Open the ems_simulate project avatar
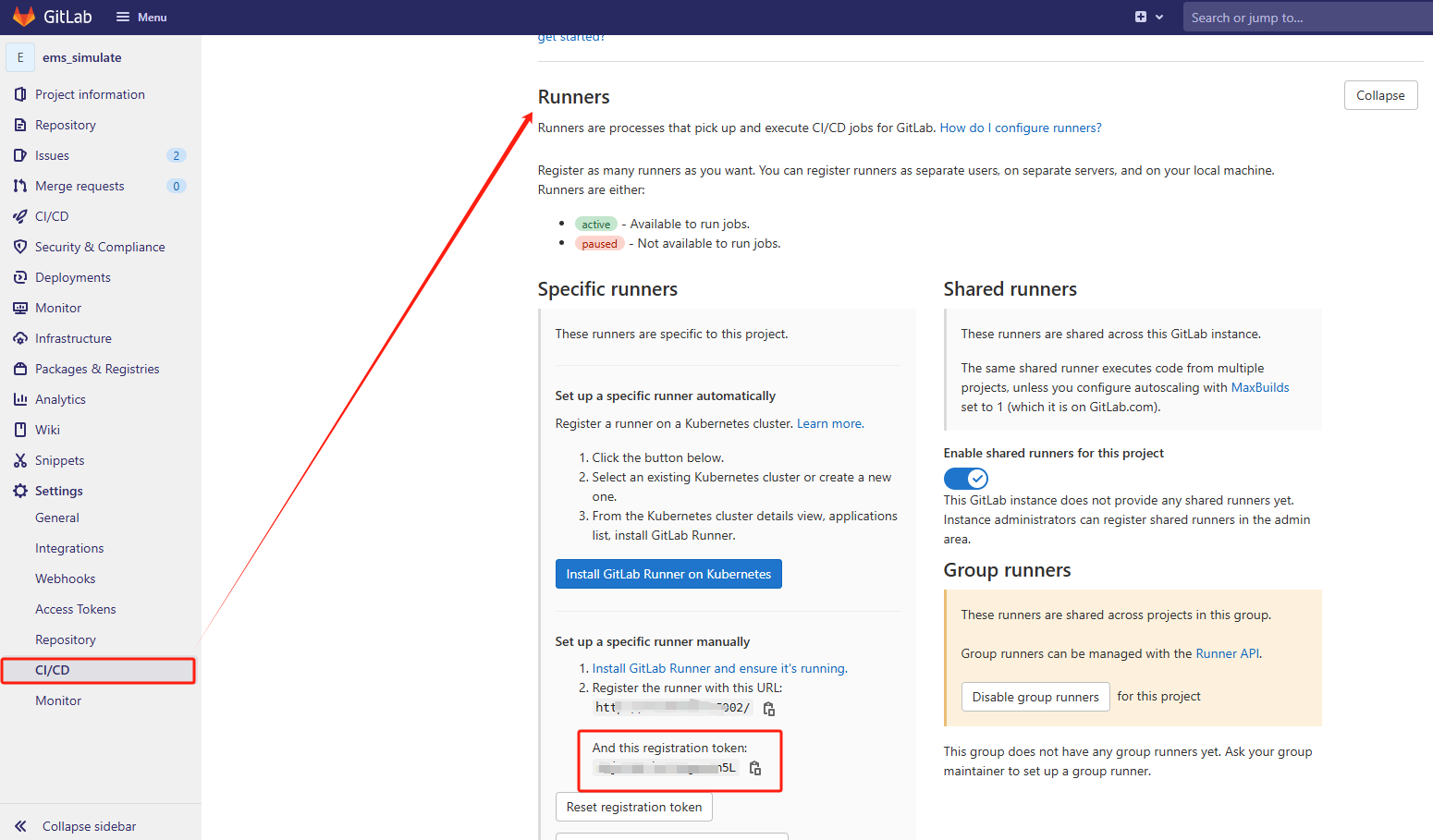 point(20,57)
